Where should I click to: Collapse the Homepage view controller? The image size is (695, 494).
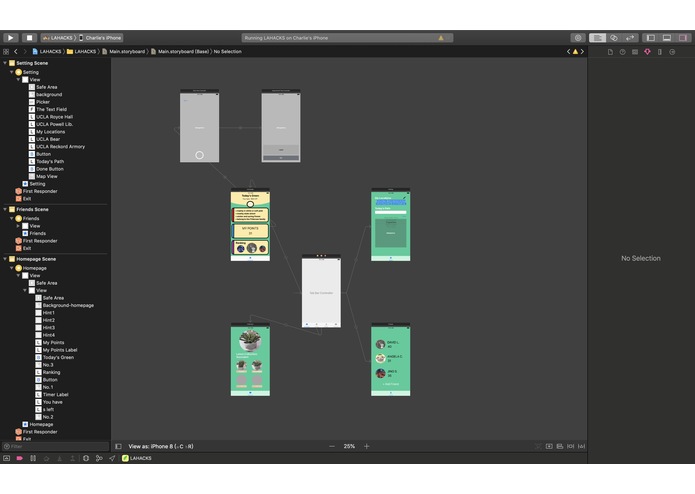tap(12, 268)
